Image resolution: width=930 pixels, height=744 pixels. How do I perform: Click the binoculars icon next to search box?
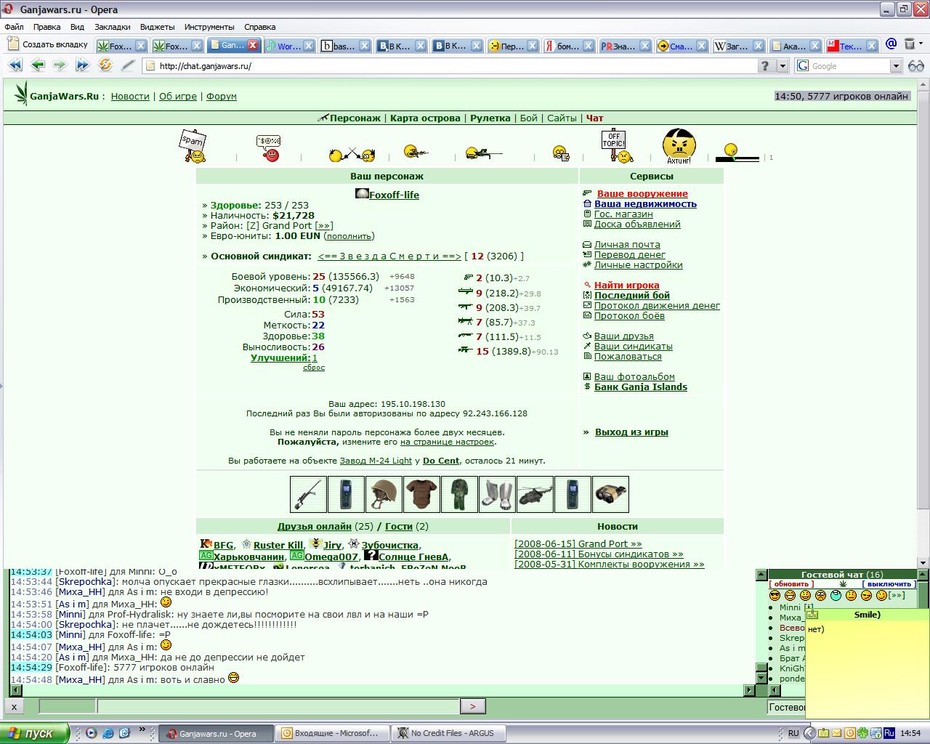916,66
